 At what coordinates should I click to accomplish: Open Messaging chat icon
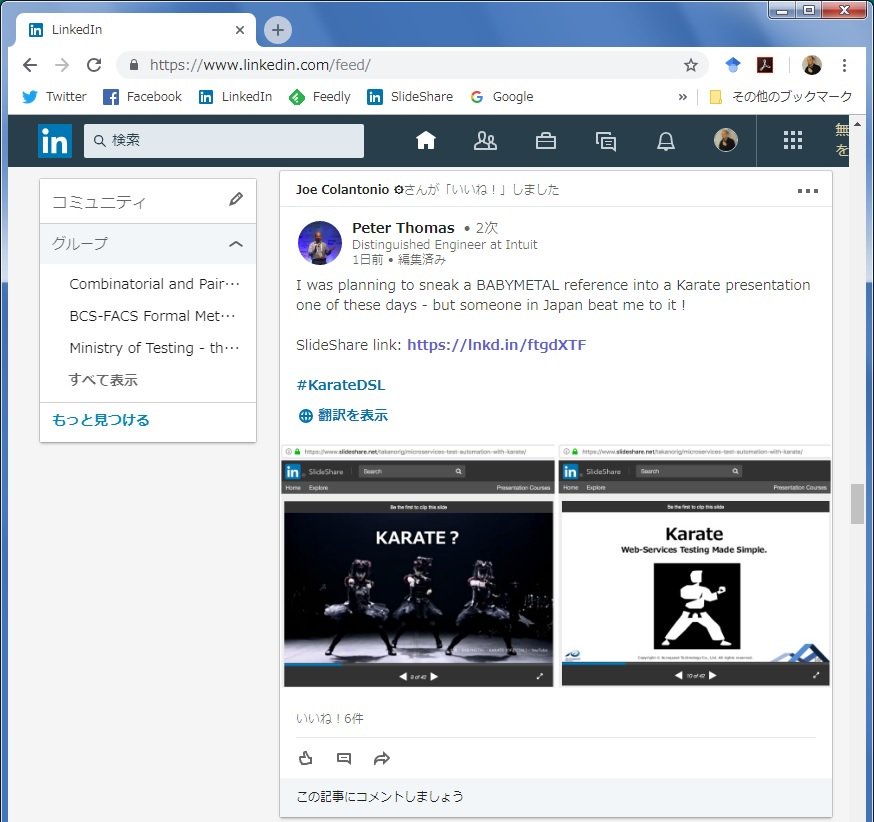point(605,141)
